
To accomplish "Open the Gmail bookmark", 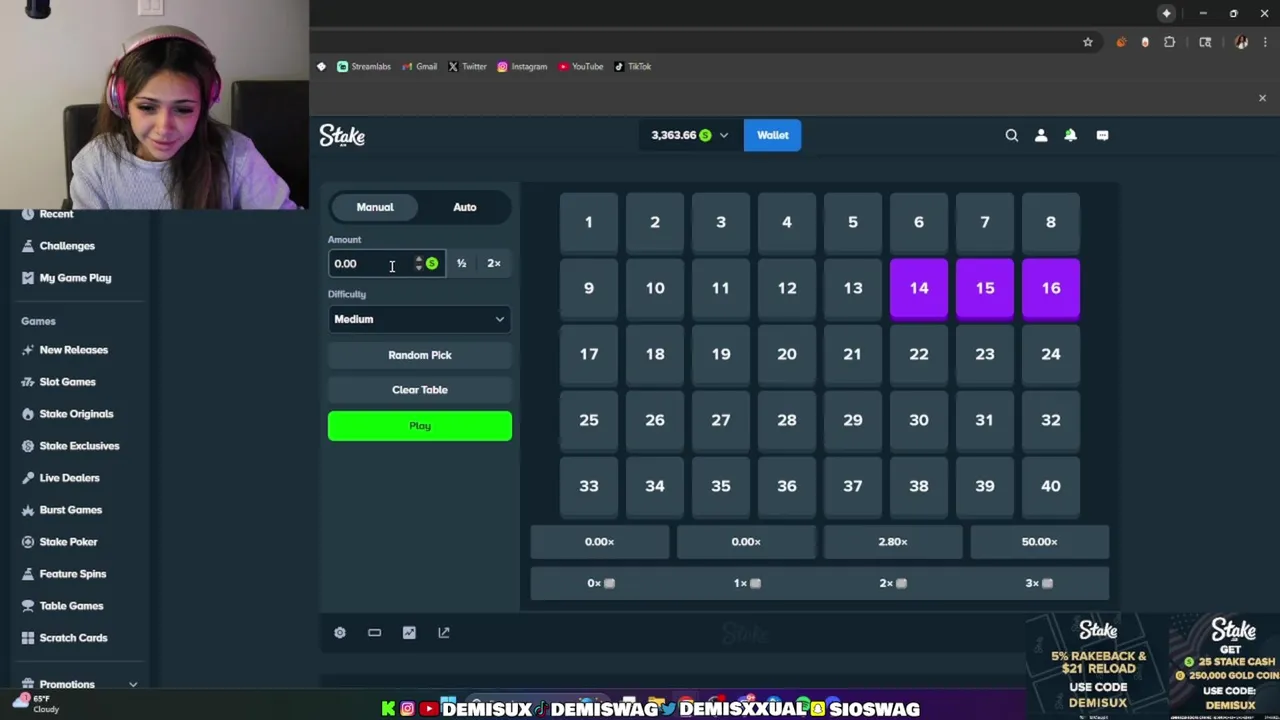I will coord(419,67).
